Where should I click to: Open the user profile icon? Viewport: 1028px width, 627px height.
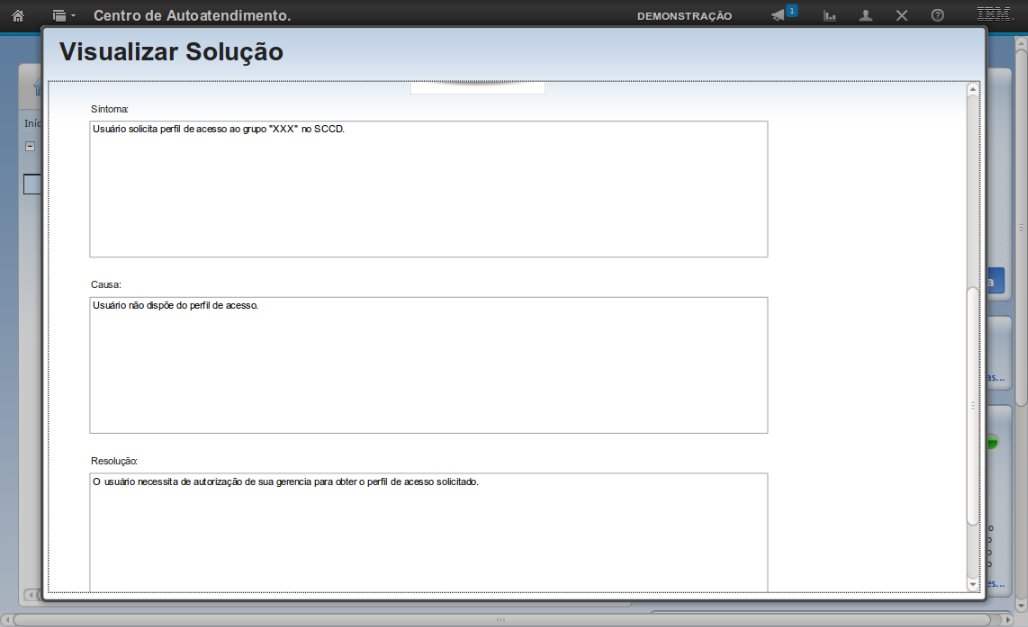point(866,16)
